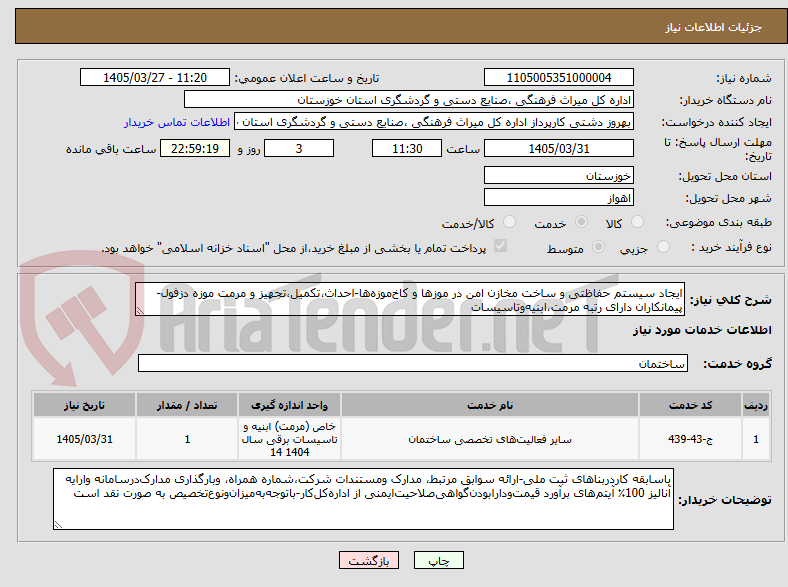Image resolution: width=788 pixels, height=587 pixels.
Task: Click the شهر محل تحویل label
Action: click(x=729, y=199)
